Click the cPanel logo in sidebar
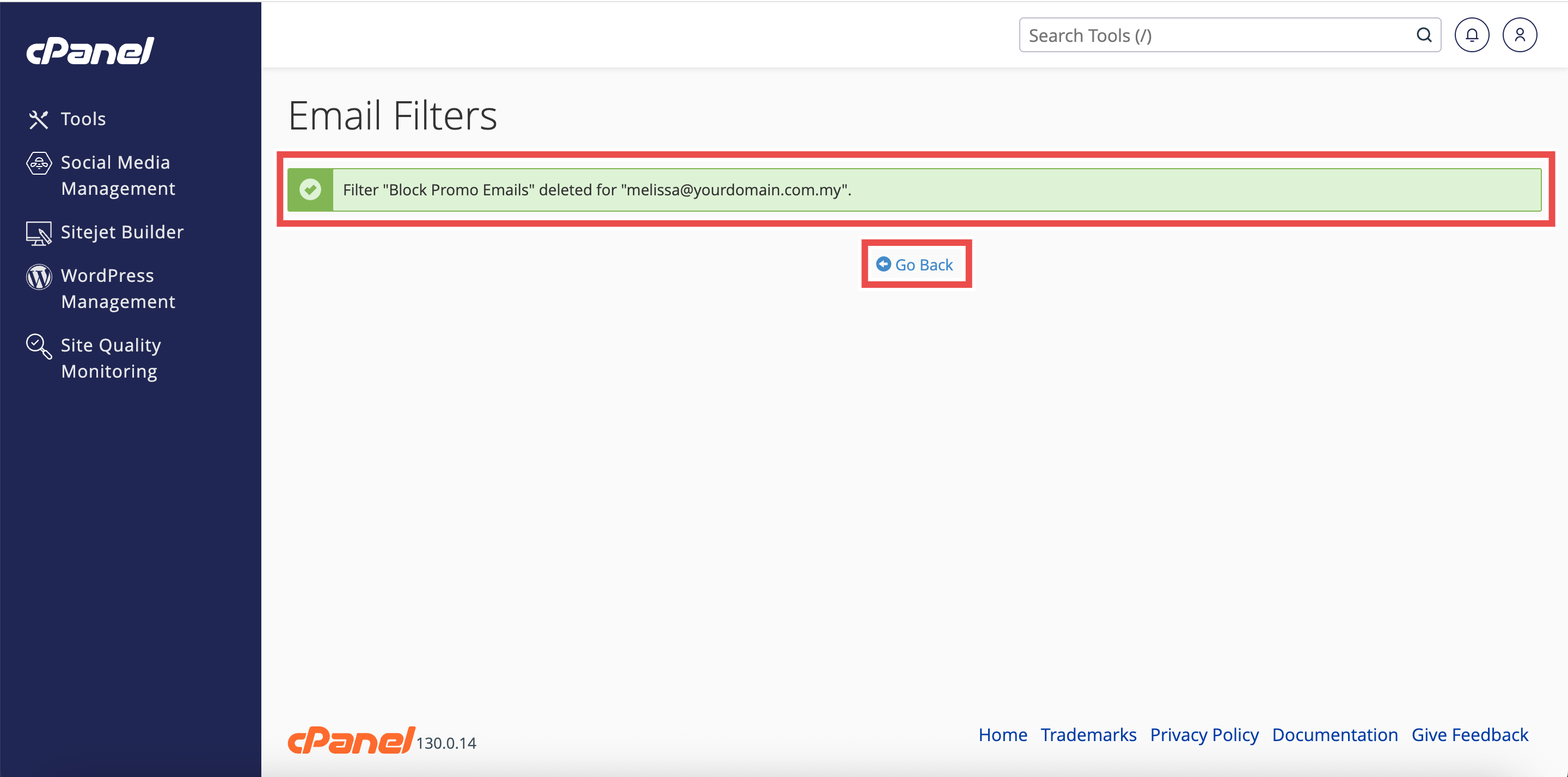1568x777 pixels. [90, 51]
